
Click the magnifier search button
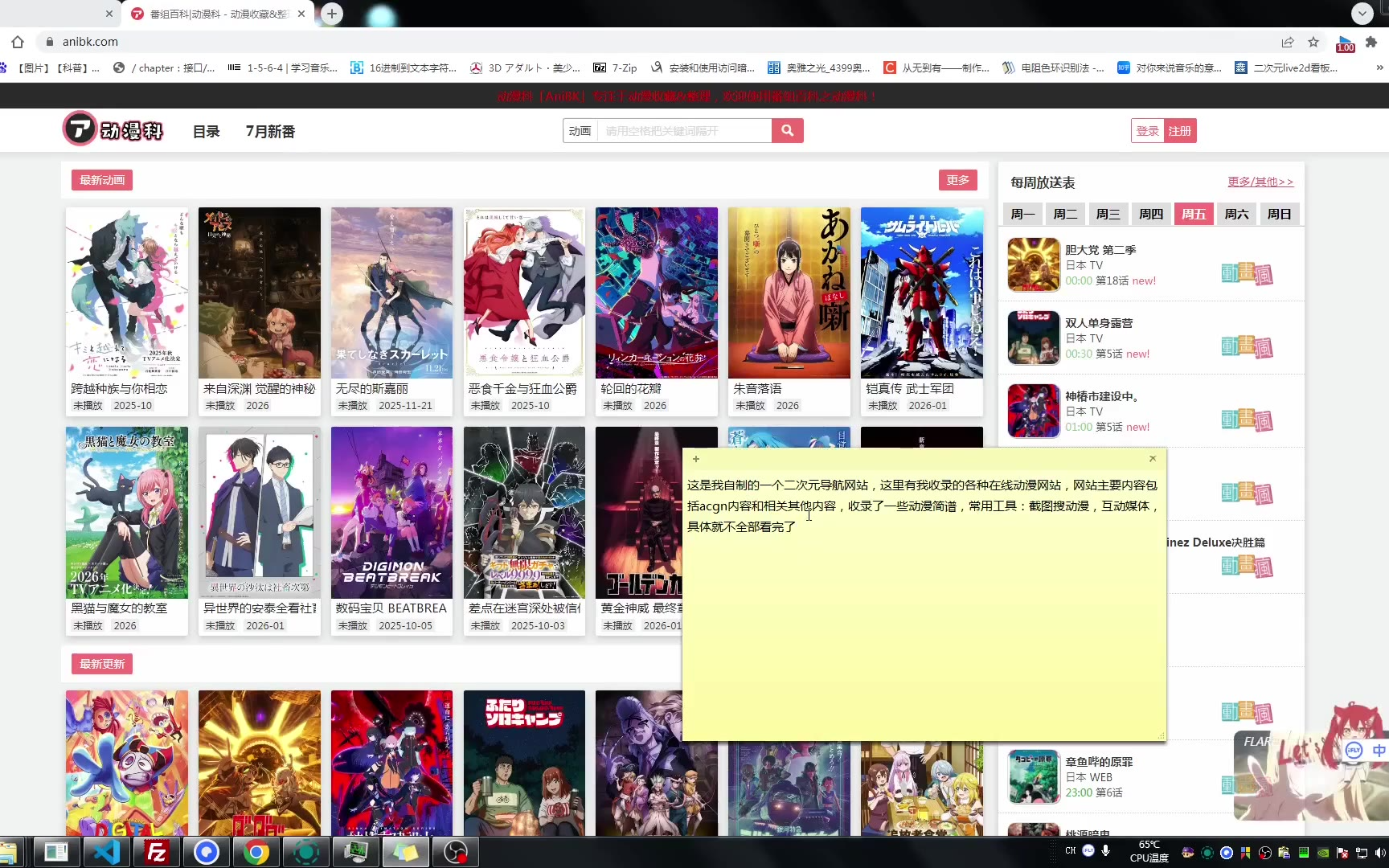pos(787,131)
